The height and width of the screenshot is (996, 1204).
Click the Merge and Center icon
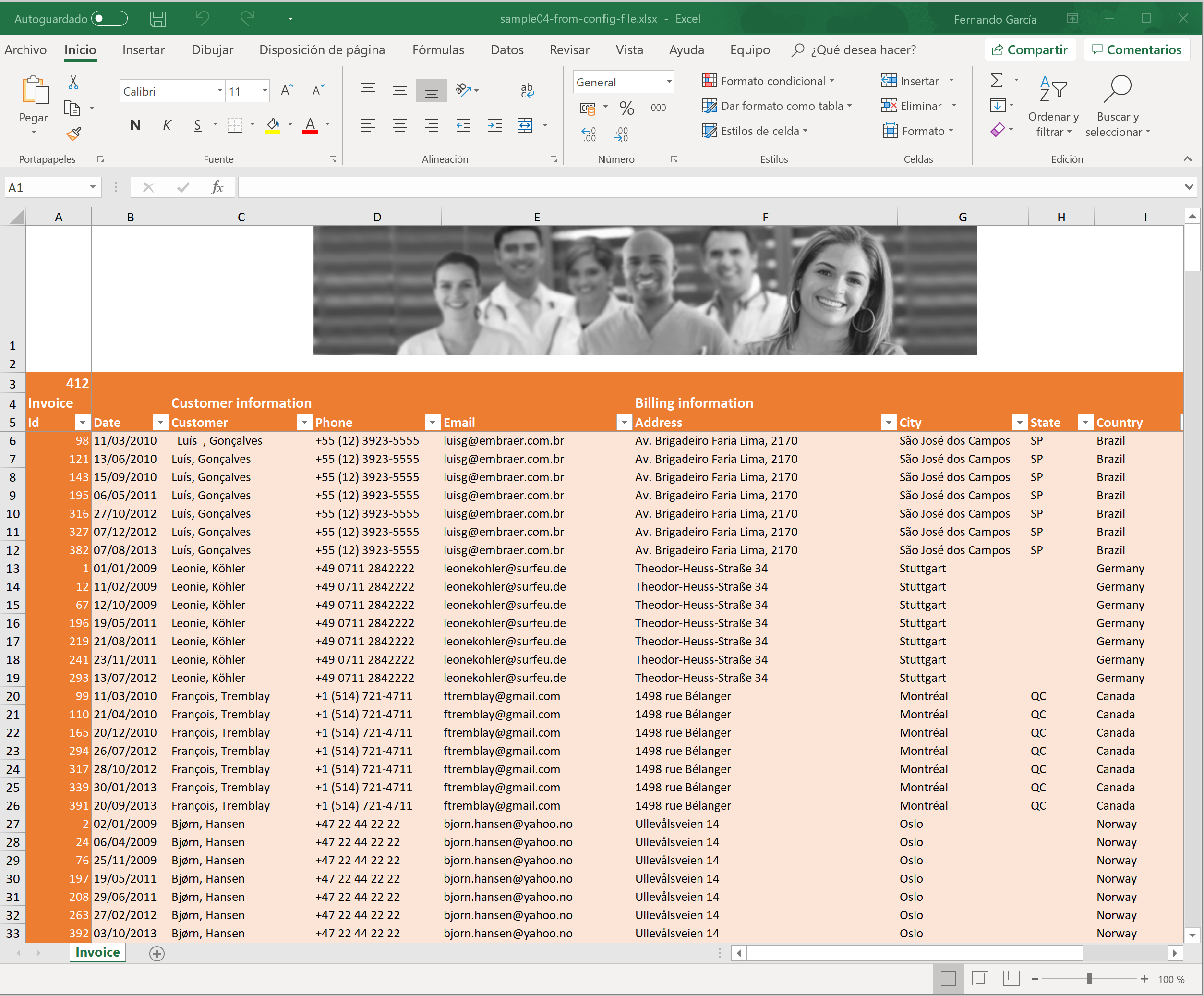click(525, 125)
